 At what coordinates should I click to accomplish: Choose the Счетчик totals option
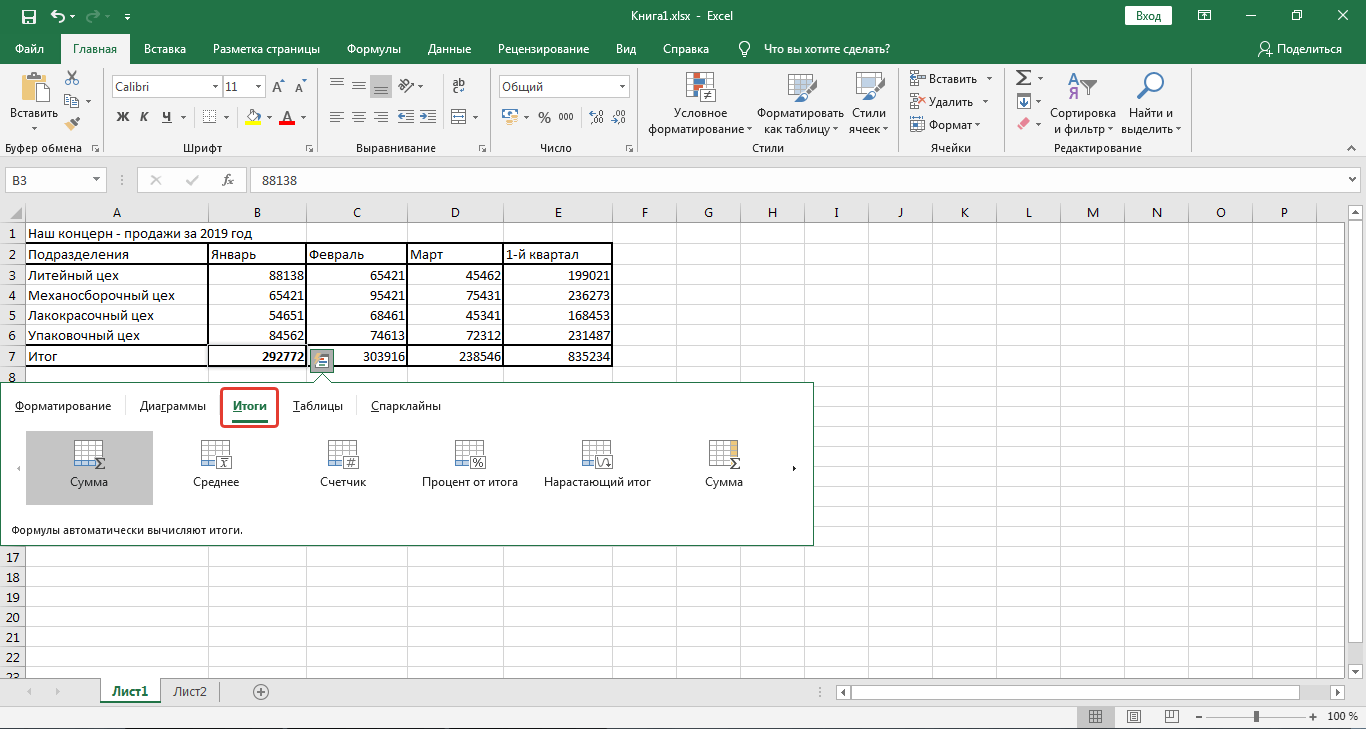click(343, 467)
